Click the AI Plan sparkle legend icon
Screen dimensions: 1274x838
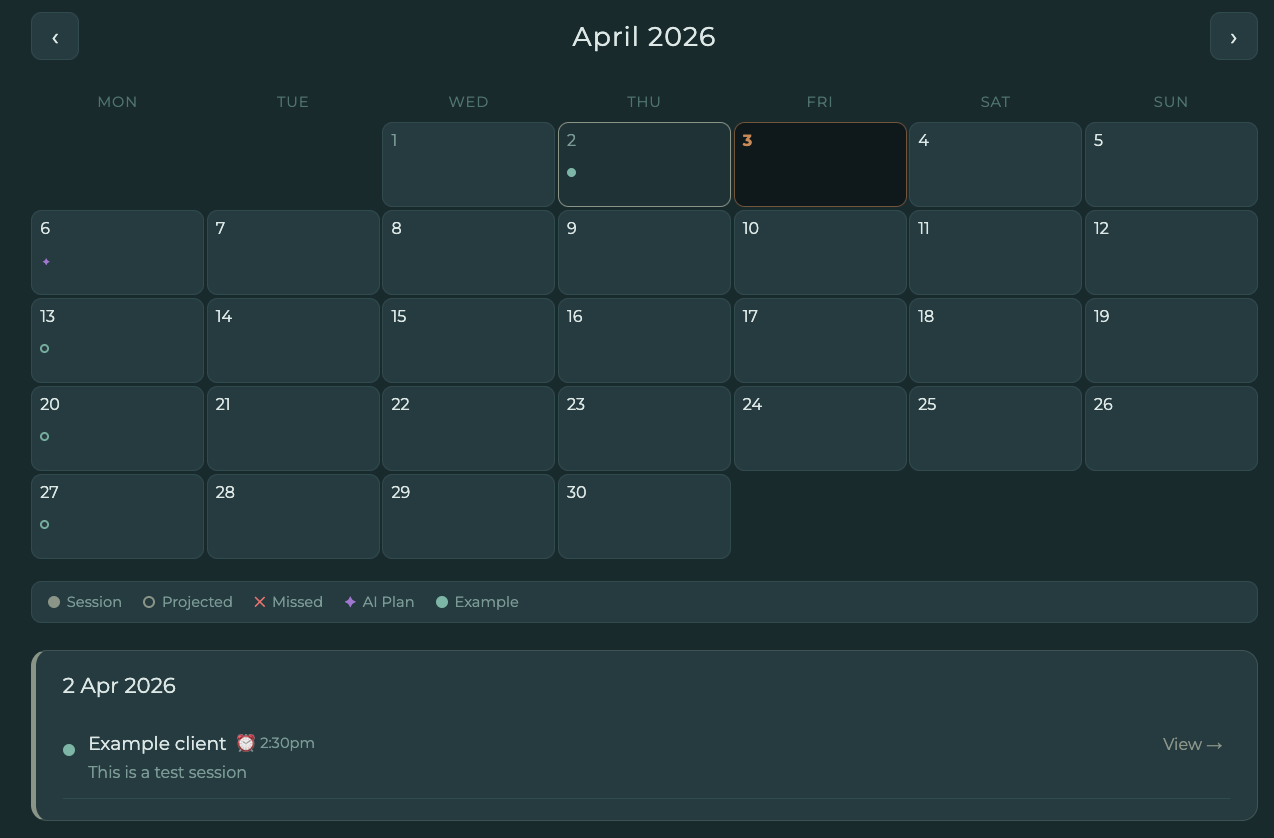pyautogui.click(x=351, y=602)
